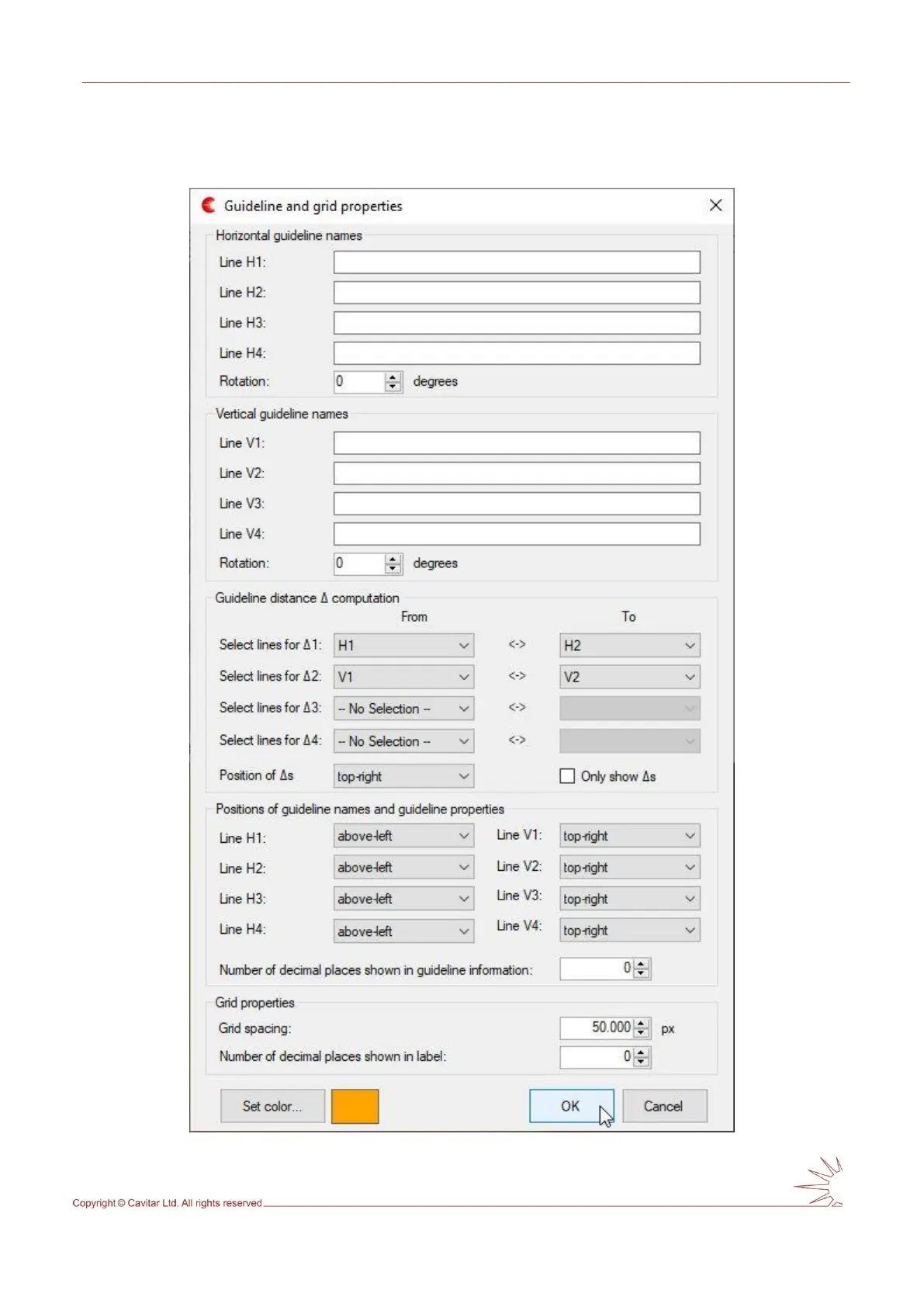Open Line V4 position dropdown top-right

coord(629,930)
